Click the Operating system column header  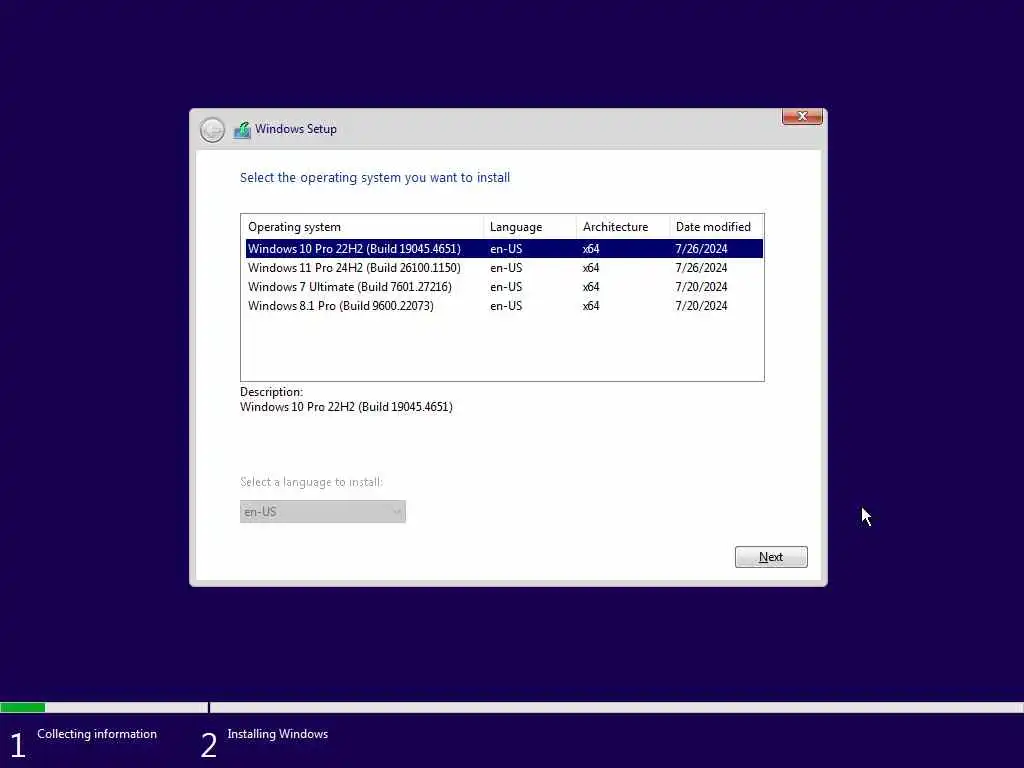click(x=362, y=227)
